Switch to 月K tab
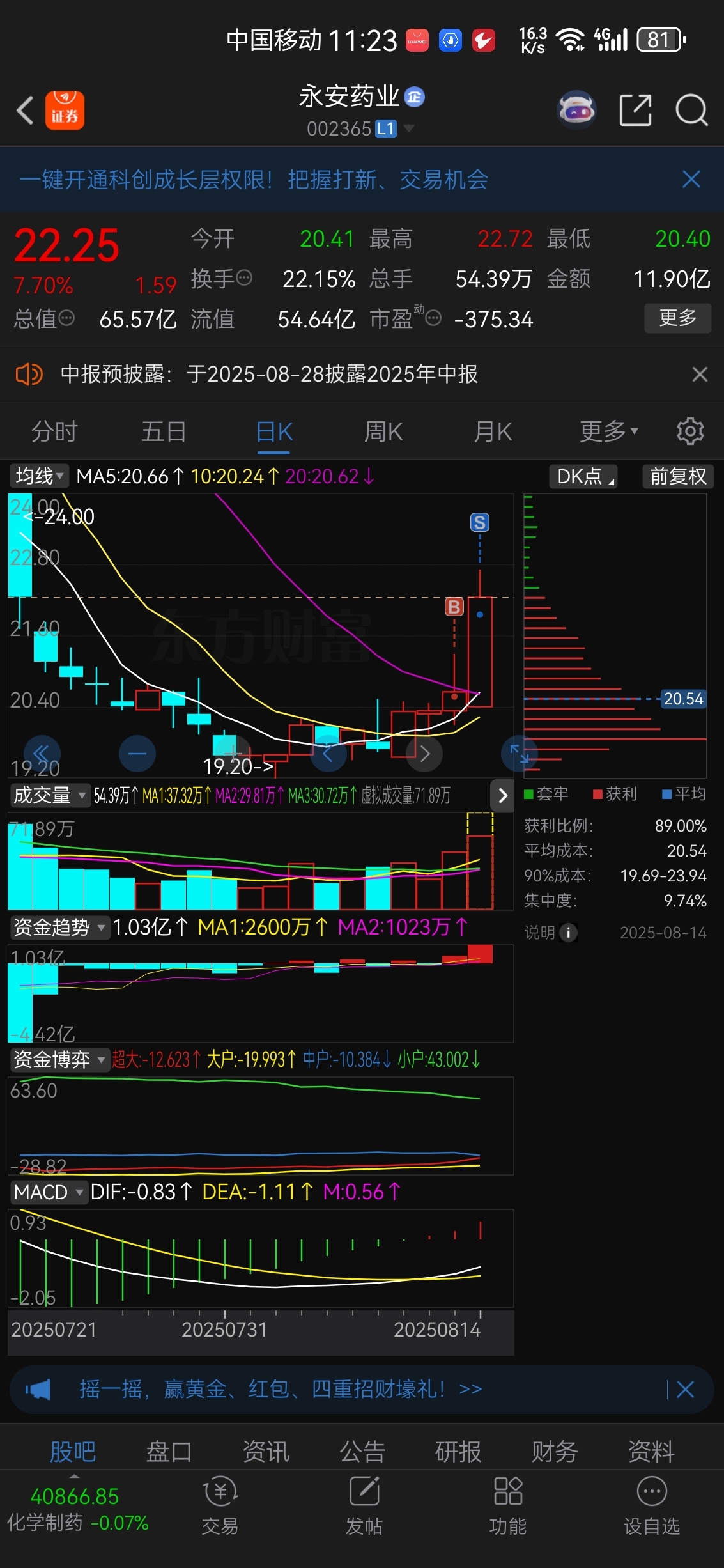724x1568 pixels. [x=493, y=431]
